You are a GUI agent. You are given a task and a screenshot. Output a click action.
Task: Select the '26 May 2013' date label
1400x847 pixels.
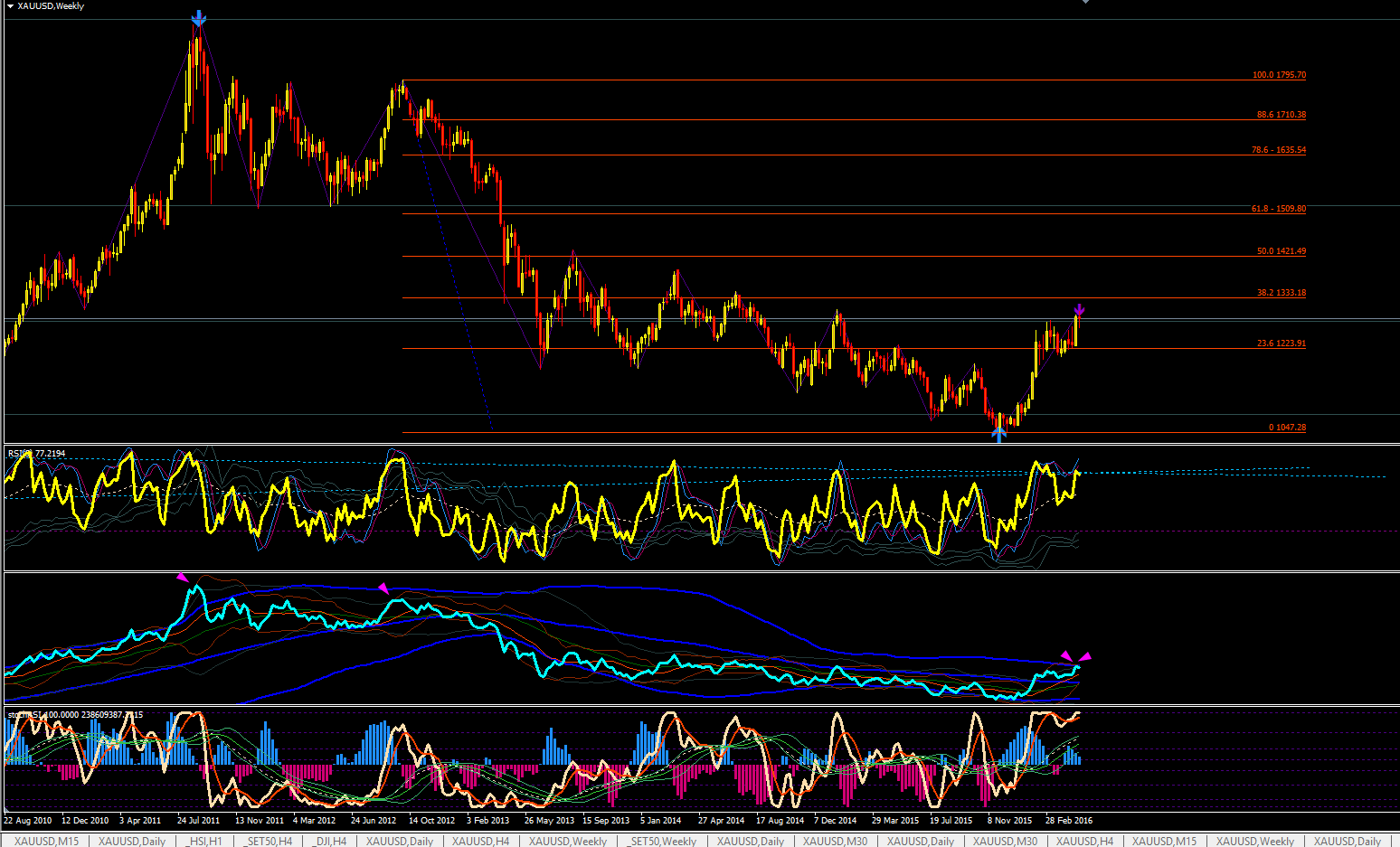549,821
